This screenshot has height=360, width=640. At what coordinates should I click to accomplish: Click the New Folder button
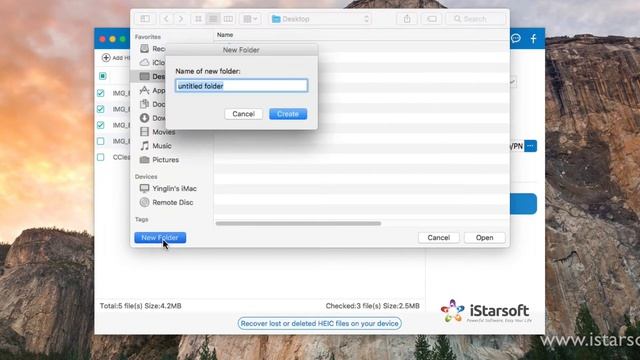pos(160,238)
